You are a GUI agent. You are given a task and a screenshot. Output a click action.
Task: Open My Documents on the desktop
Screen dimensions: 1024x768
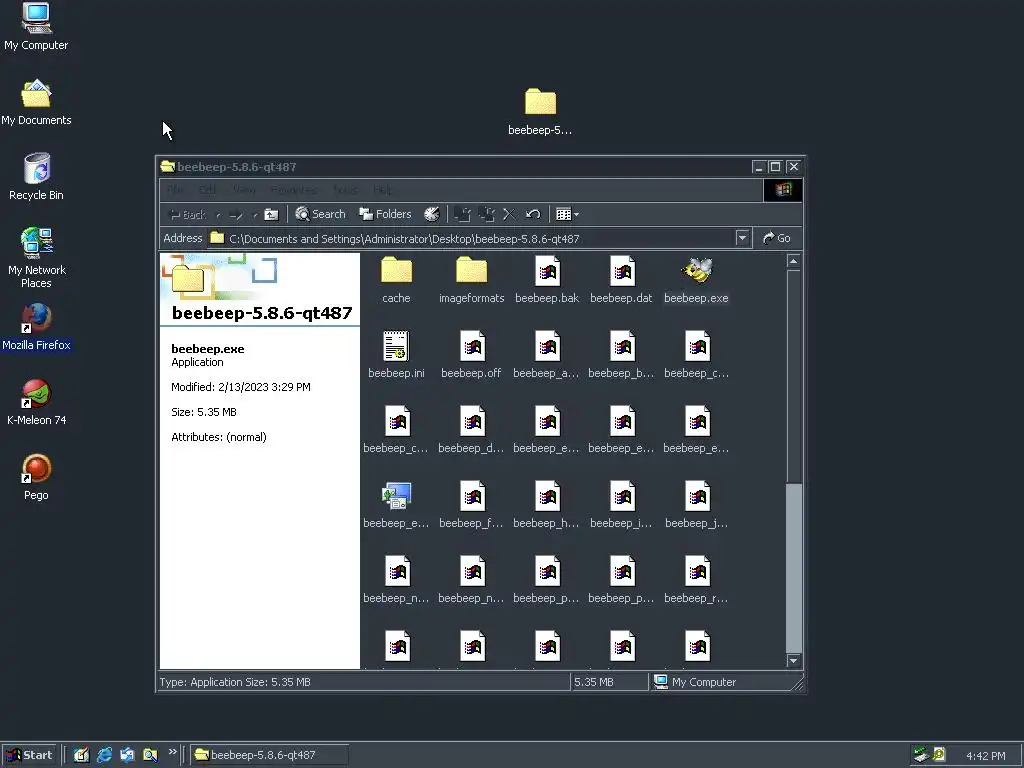click(37, 102)
